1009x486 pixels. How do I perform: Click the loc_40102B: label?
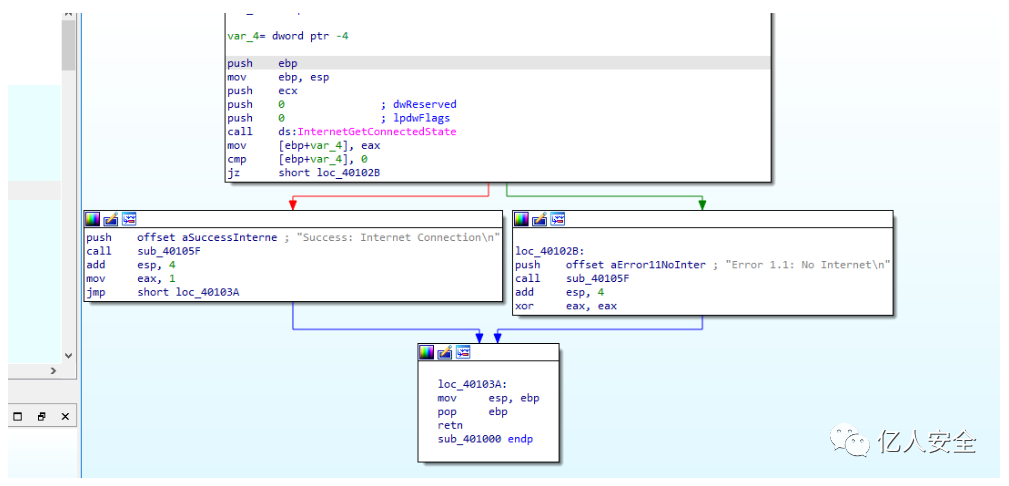[548, 252]
